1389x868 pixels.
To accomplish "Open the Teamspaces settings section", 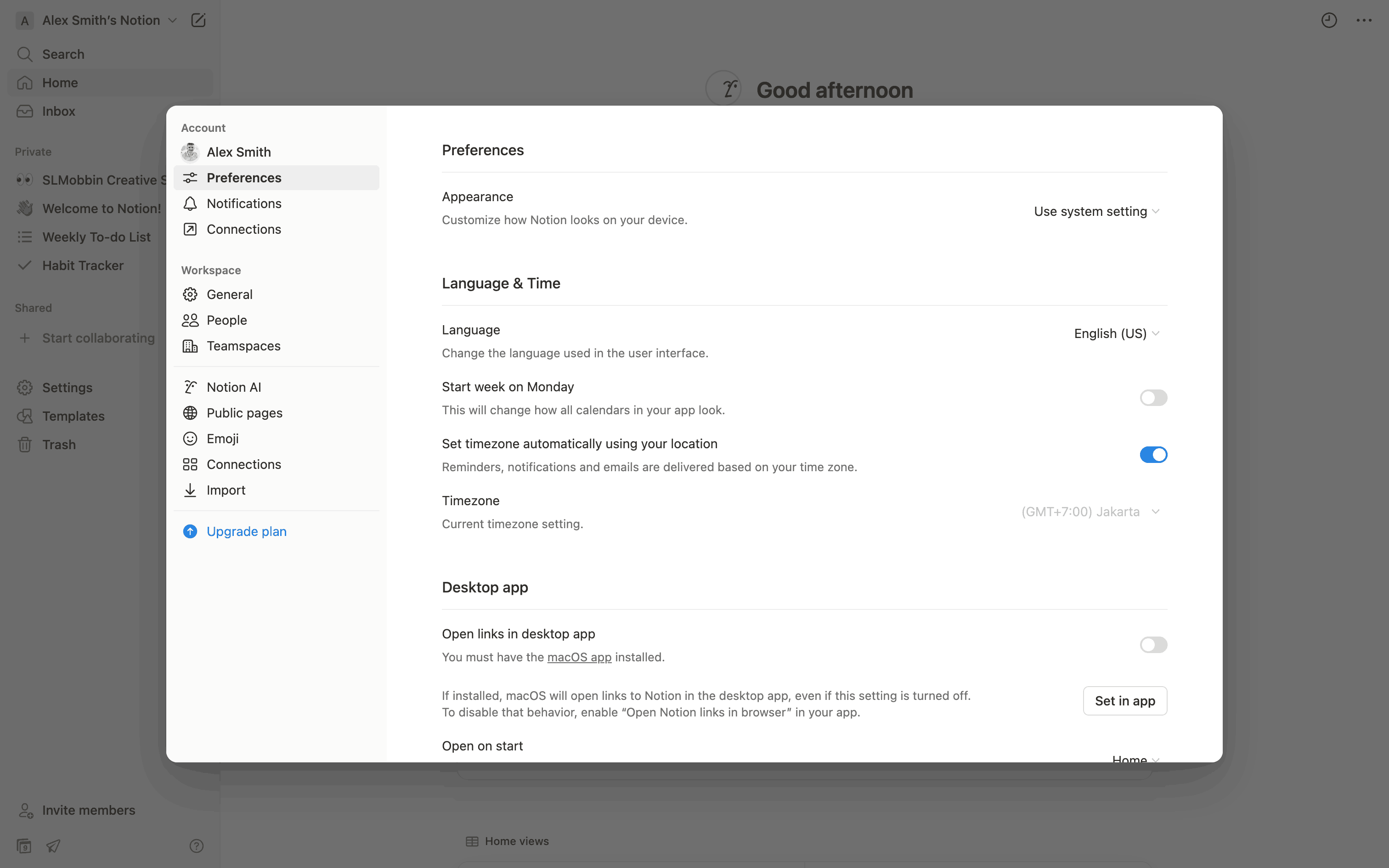I will (243, 345).
